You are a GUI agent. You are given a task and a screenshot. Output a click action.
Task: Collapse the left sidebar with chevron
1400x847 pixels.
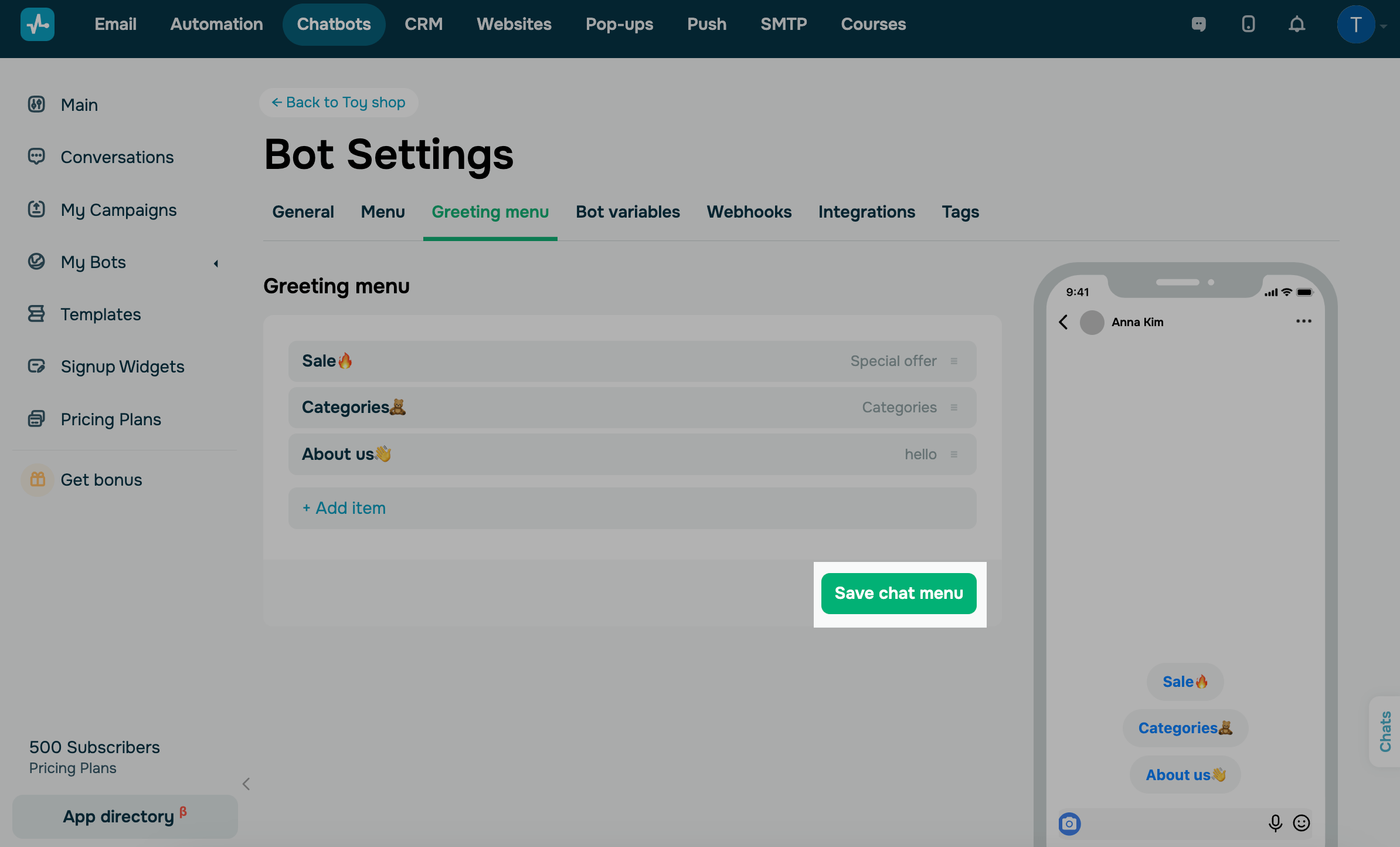pyautogui.click(x=246, y=784)
